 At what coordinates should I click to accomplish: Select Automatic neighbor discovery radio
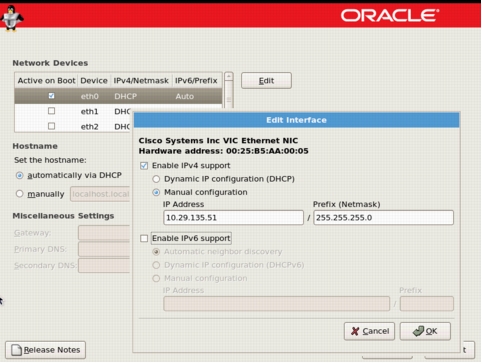(156, 252)
